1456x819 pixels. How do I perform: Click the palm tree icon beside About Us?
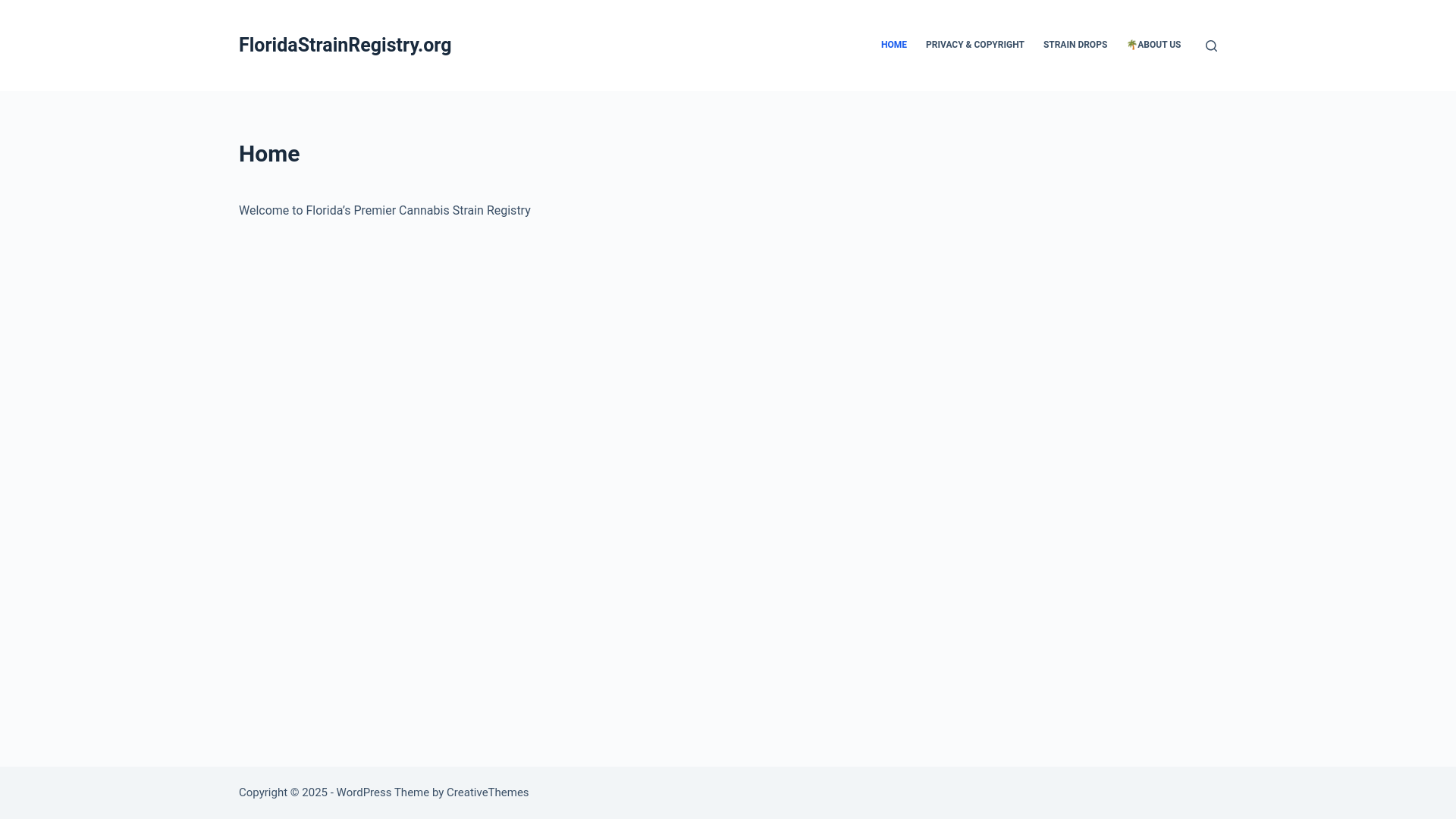pyautogui.click(x=1131, y=45)
